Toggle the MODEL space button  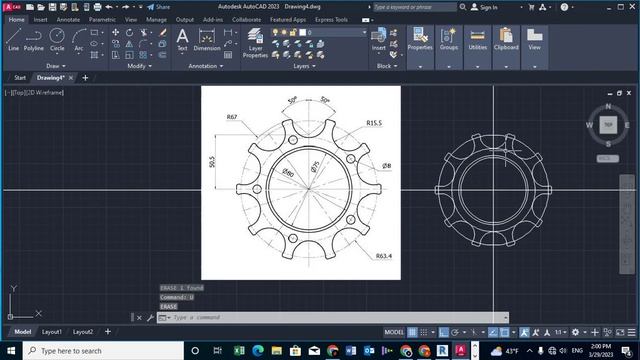tap(394, 332)
